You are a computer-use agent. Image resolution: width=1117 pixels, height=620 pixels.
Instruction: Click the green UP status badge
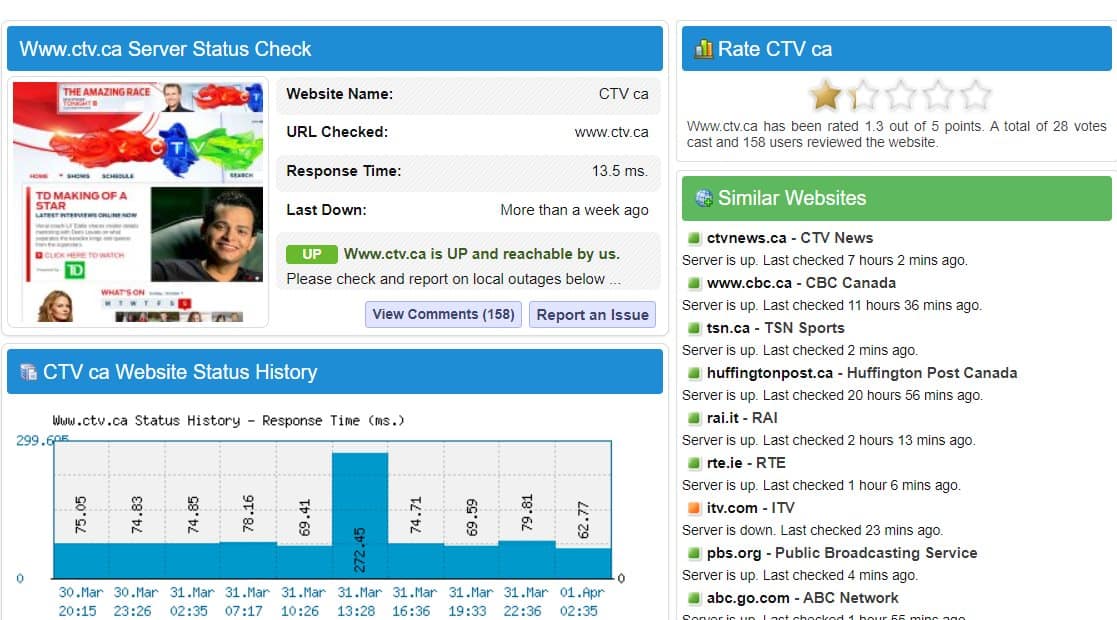[x=311, y=254]
